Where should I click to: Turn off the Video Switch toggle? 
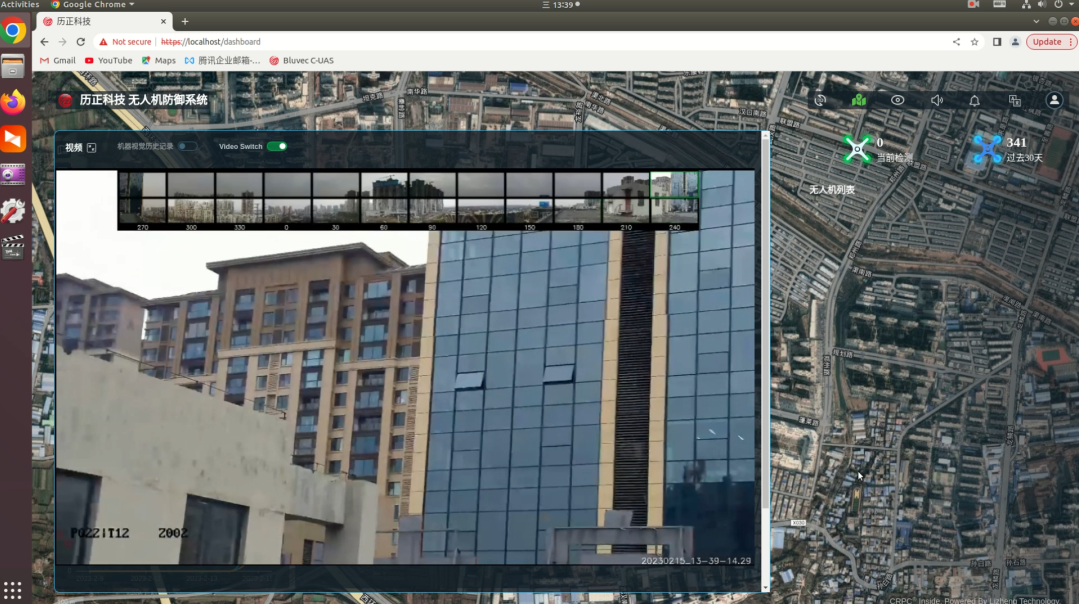tap(277, 147)
